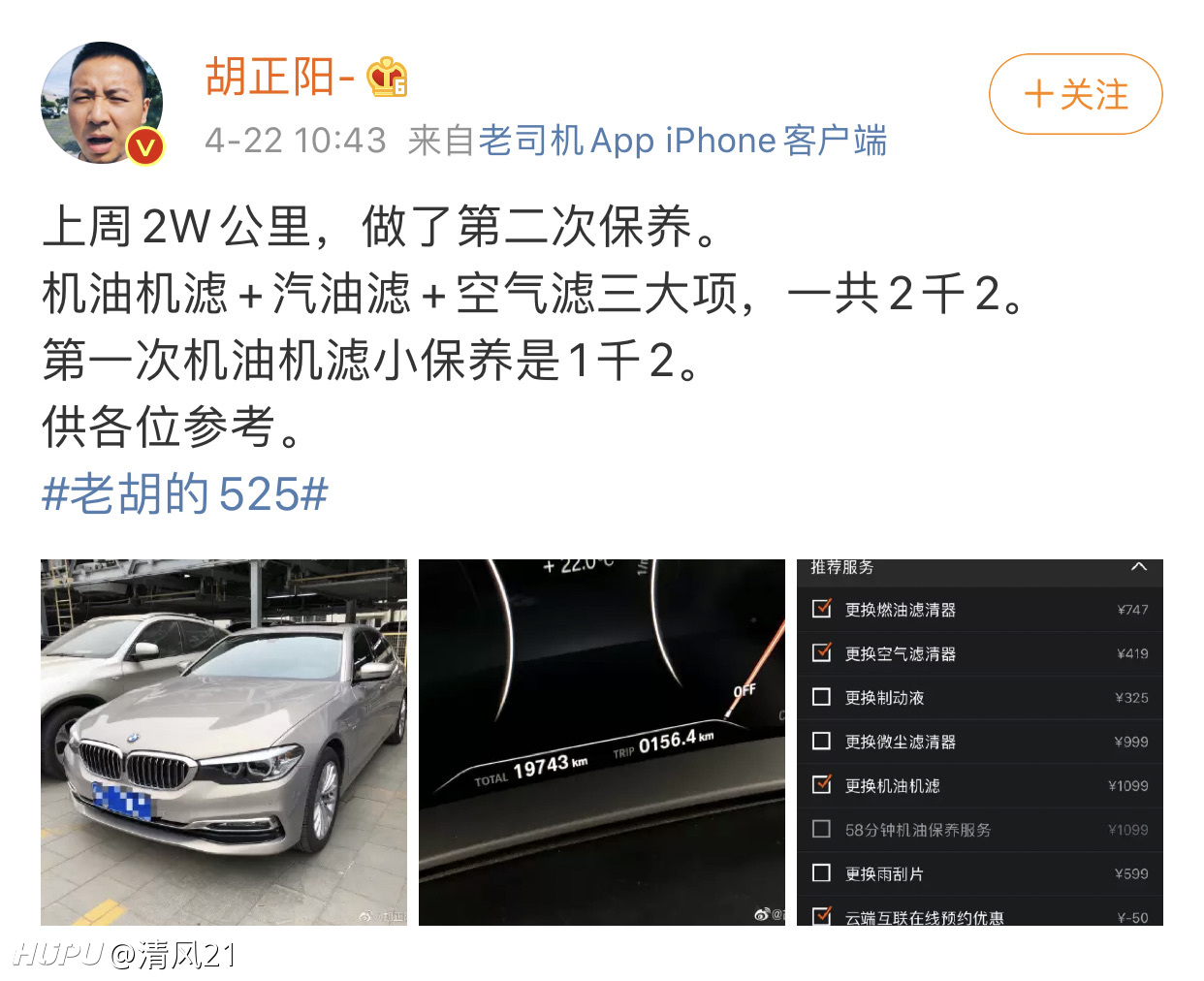Screen dimensions: 1204x981
Task: Click the orange V verified badge
Action: tap(145, 146)
